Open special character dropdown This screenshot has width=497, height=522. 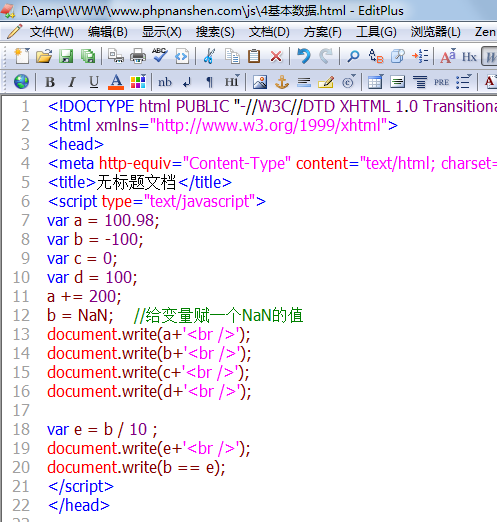(x=349, y=82)
